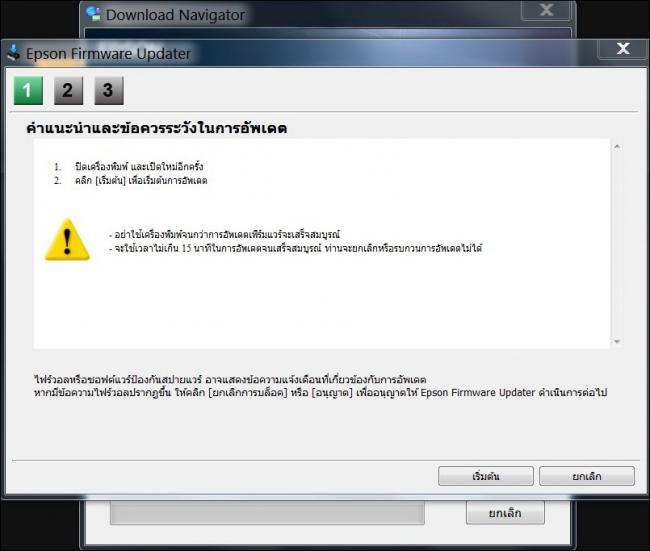Click the Download Navigator title text
Screen dimensions: 650x551
click(175, 15)
